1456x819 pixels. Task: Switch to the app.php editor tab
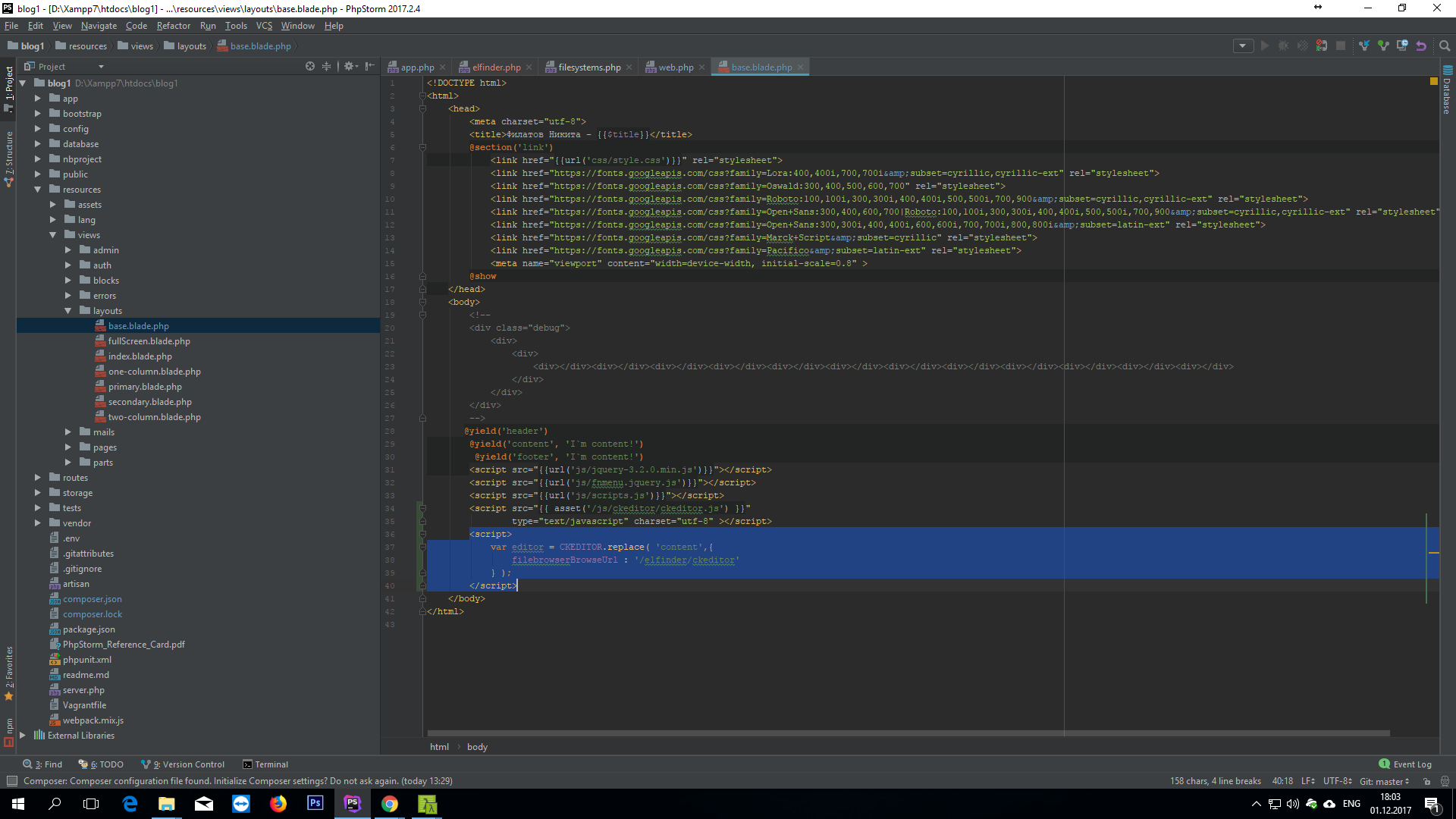(x=416, y=67)
